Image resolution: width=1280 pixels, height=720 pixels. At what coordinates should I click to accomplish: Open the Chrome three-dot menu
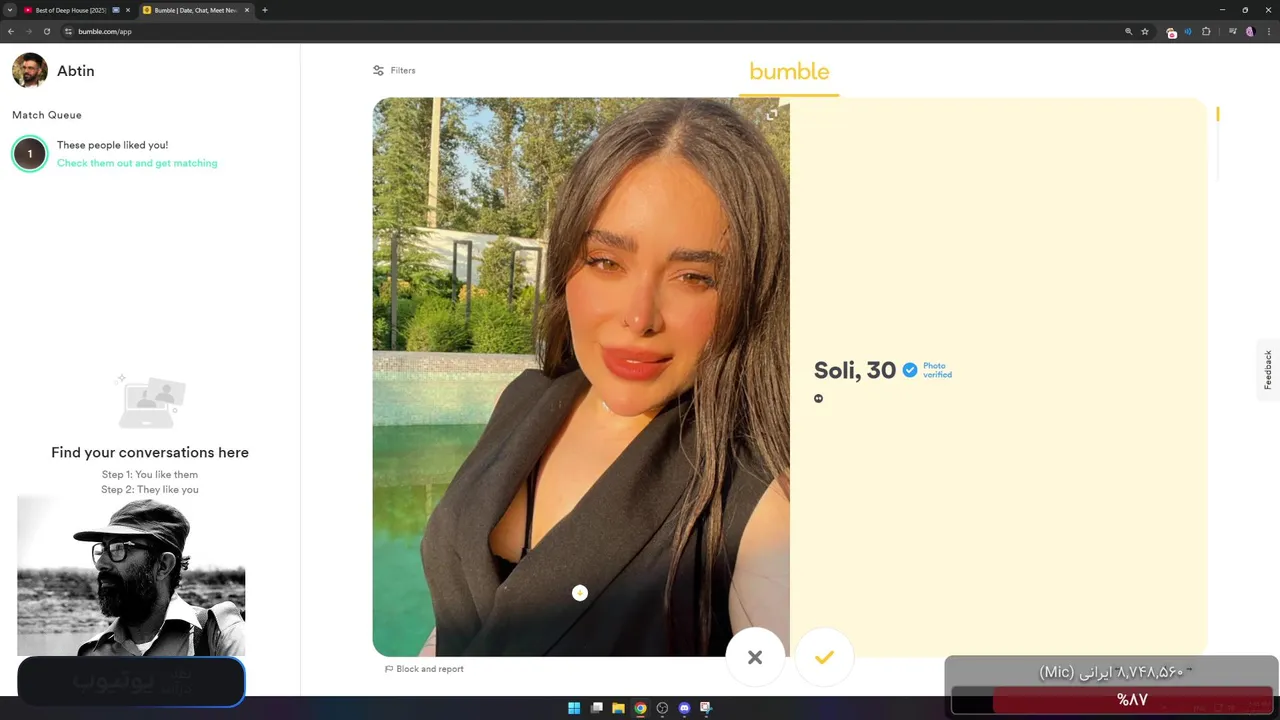click(1268, 31)
